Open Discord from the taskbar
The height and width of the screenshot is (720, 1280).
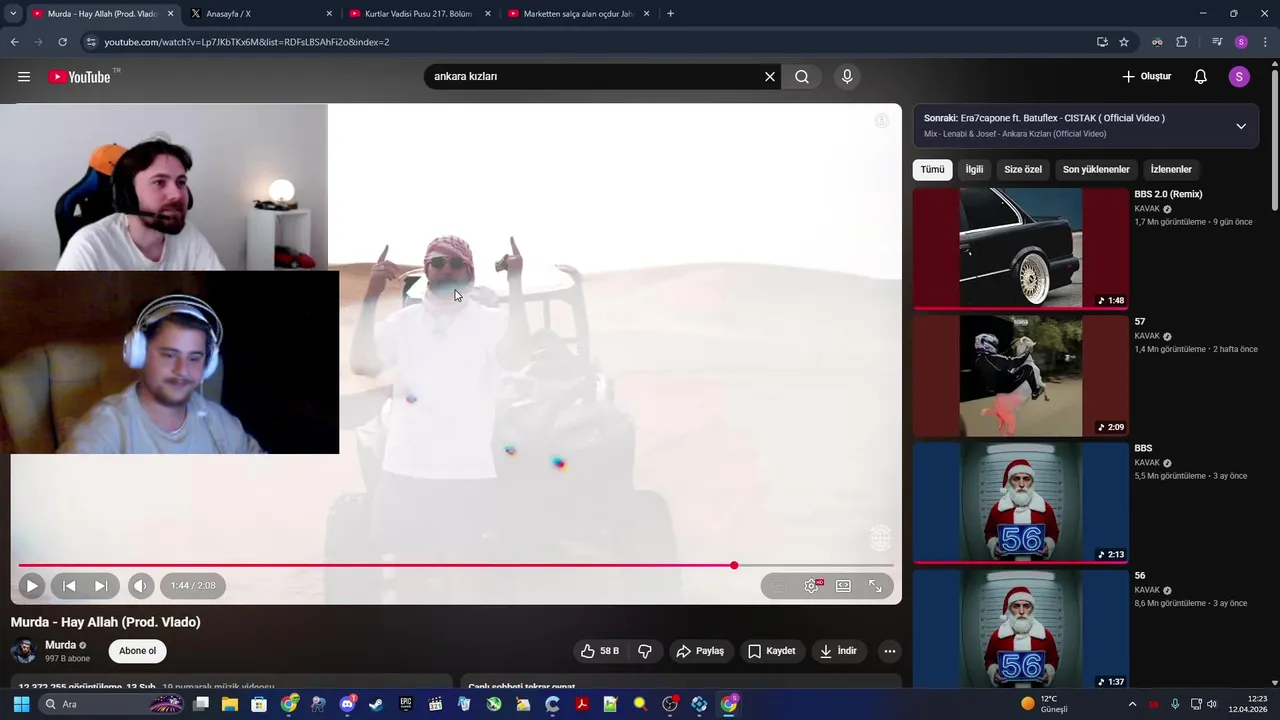(347, 704)
